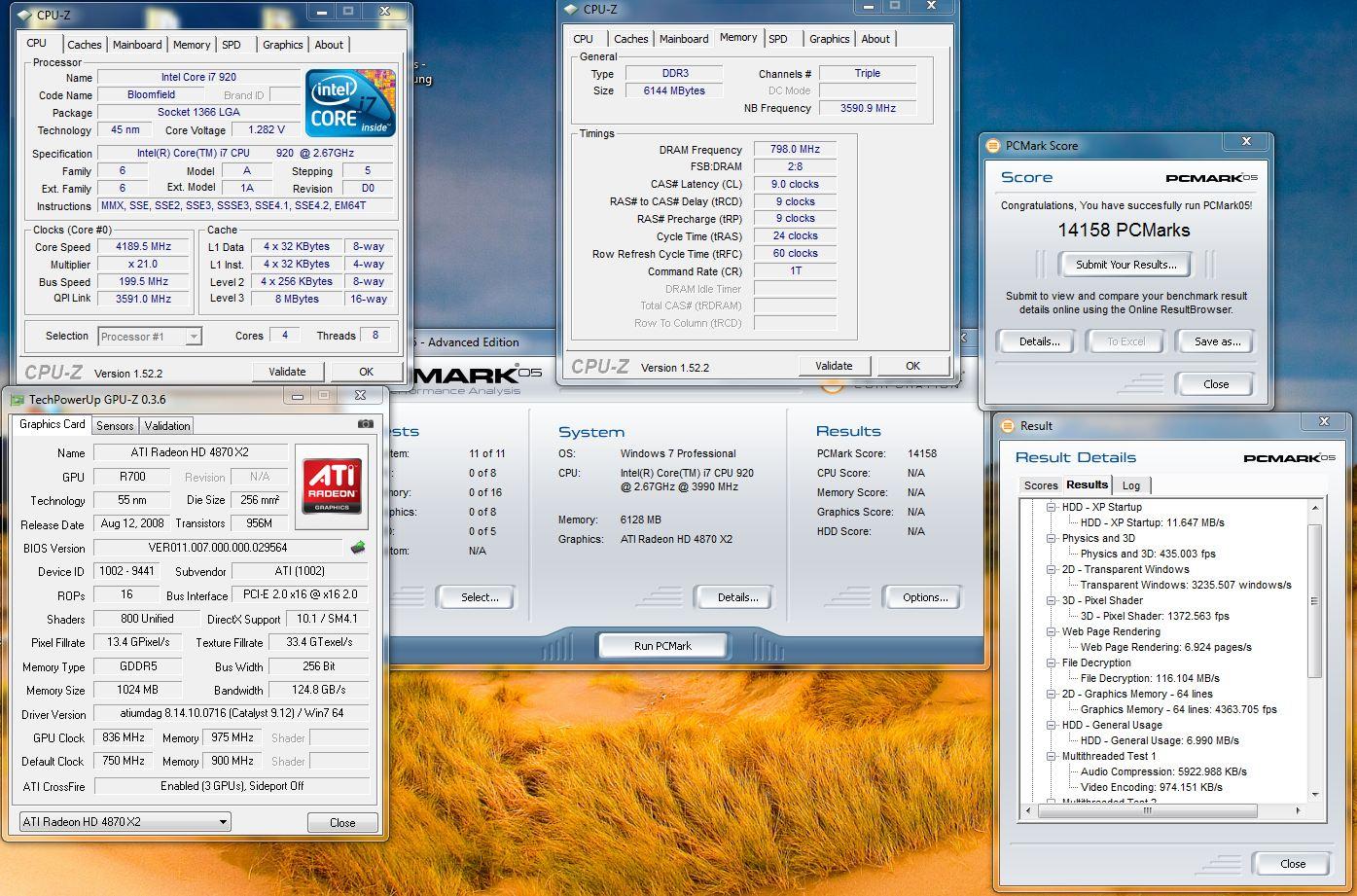Screen dimensions: 1357x896
Task: Click the Result list horizontal scrollbar
Action: (1146, 809)
